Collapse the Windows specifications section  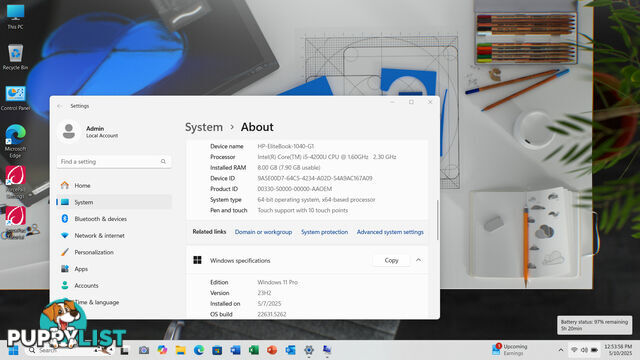point(418,260)
